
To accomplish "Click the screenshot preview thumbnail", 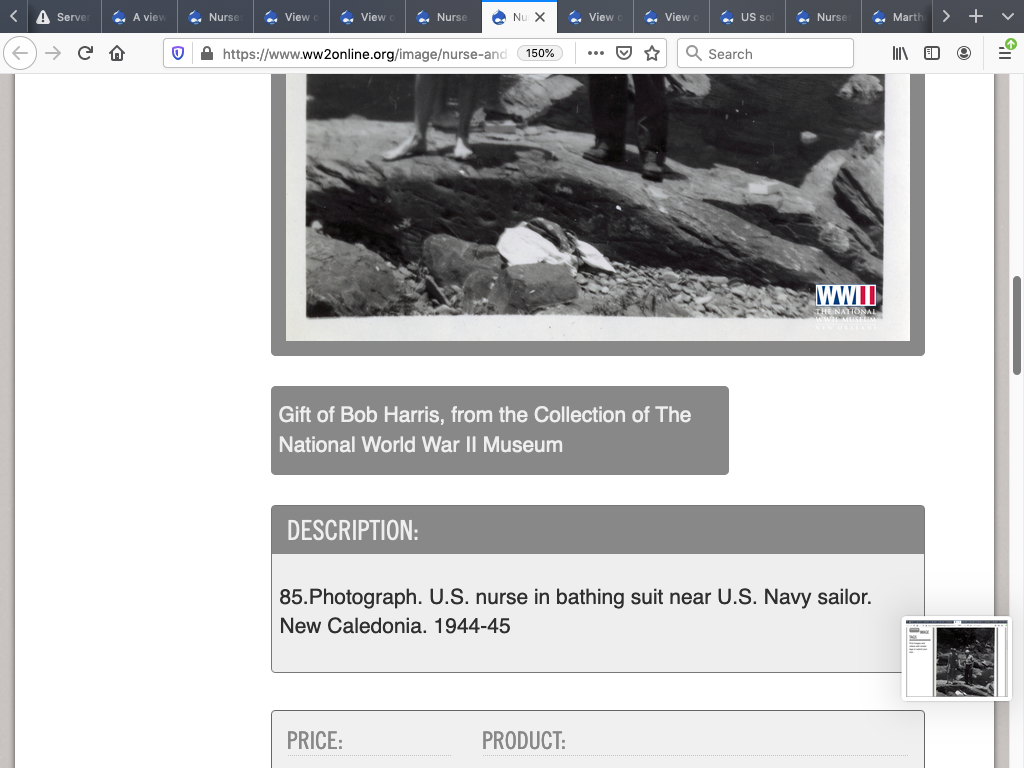I will coord(954,658).
